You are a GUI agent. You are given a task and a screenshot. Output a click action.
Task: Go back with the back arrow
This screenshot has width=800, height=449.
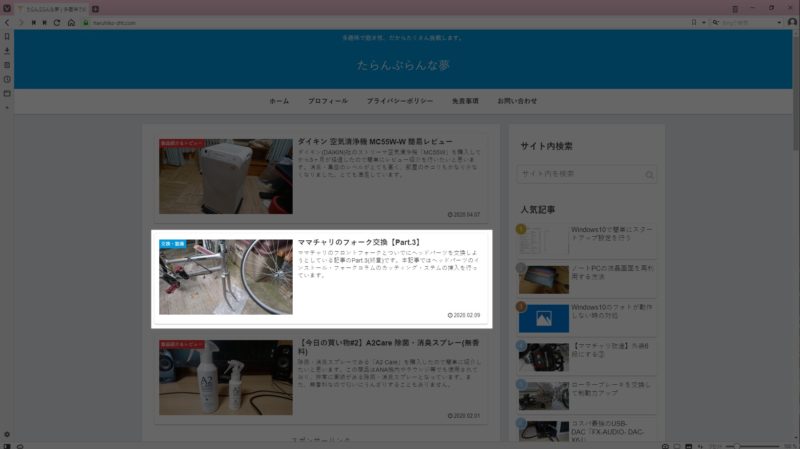(7, 22)
